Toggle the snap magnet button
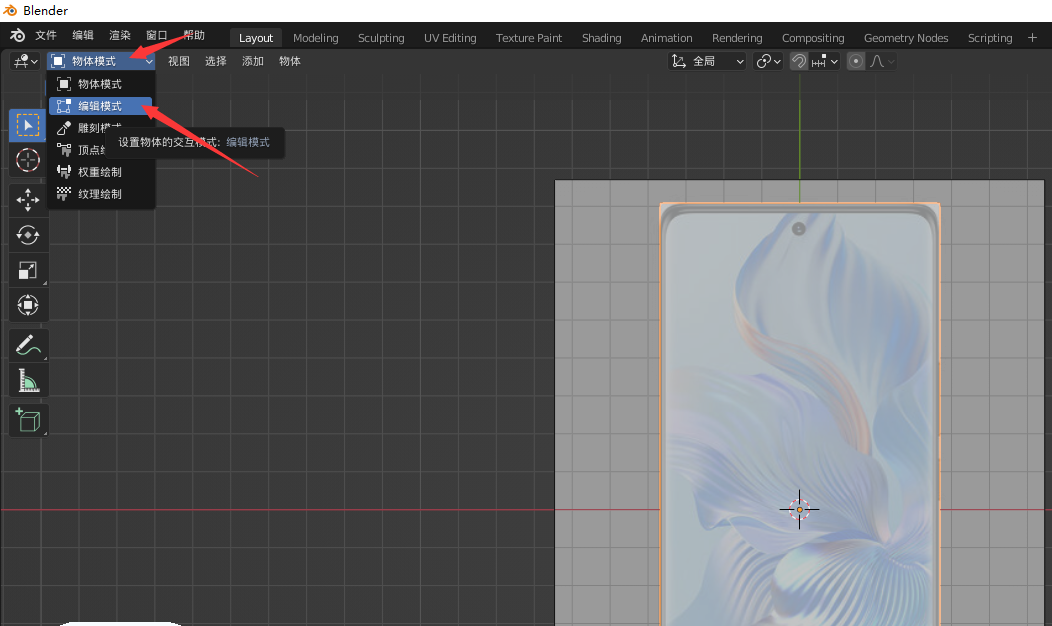This screenshot has height=626, width=1052. point(798,62)
